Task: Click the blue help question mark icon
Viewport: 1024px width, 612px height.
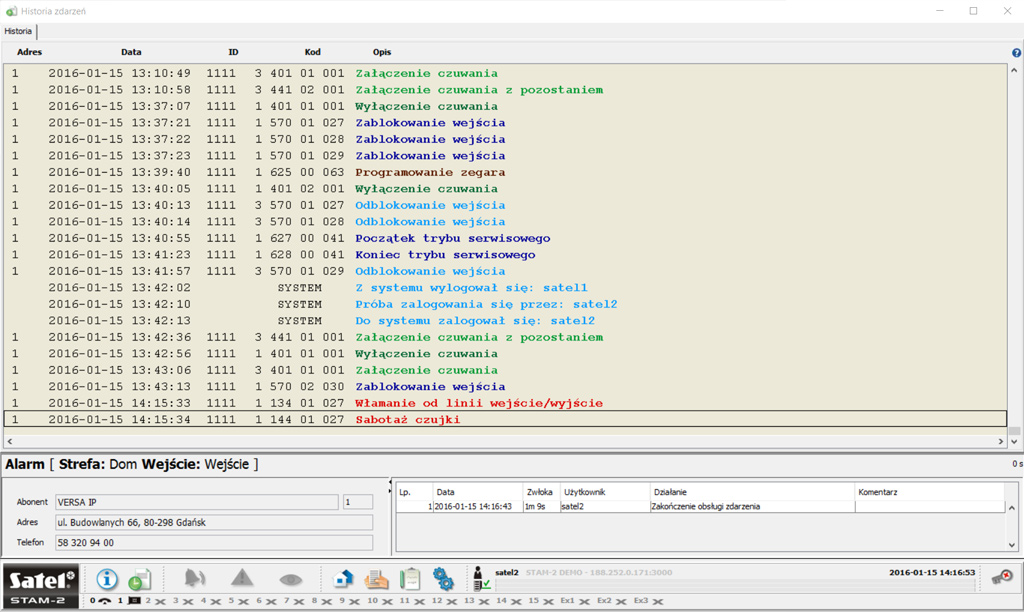Action: [1016, 52]
